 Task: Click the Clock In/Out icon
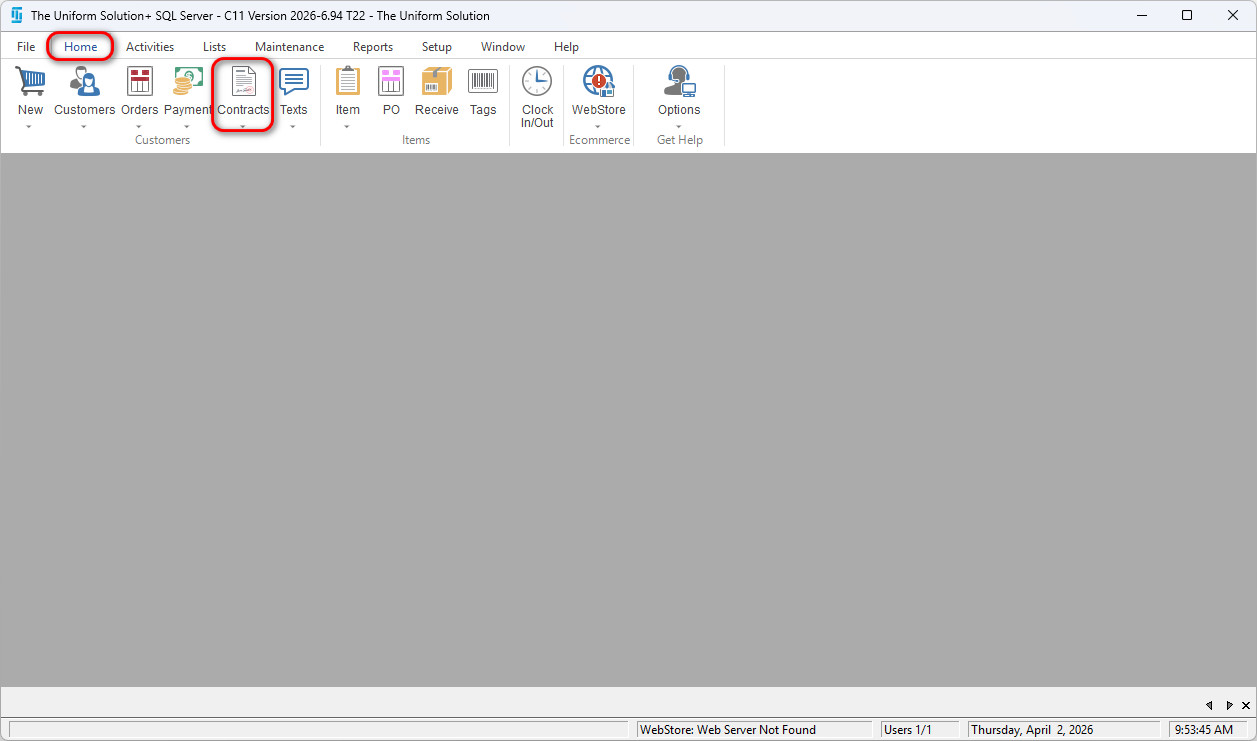537,82
